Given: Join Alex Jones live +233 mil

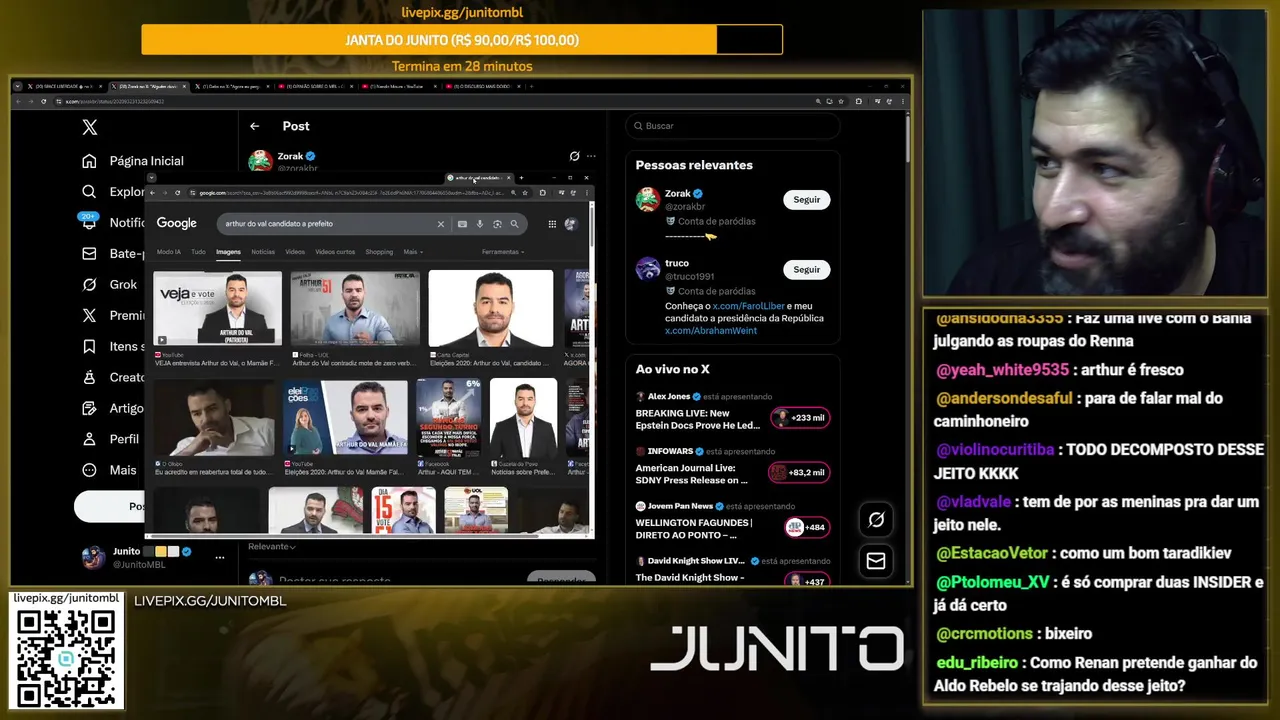Looking at the screenshot, I should pos(800,418).
